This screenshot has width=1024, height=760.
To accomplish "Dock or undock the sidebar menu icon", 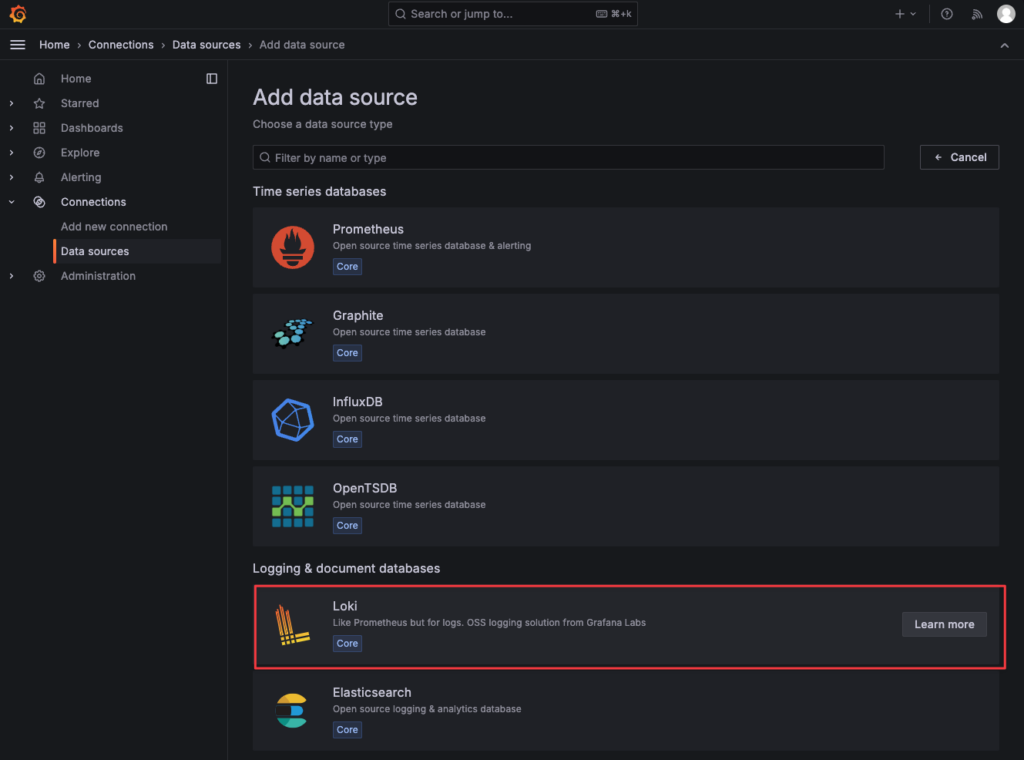I will pyautogui.click(x=212, y=78).
